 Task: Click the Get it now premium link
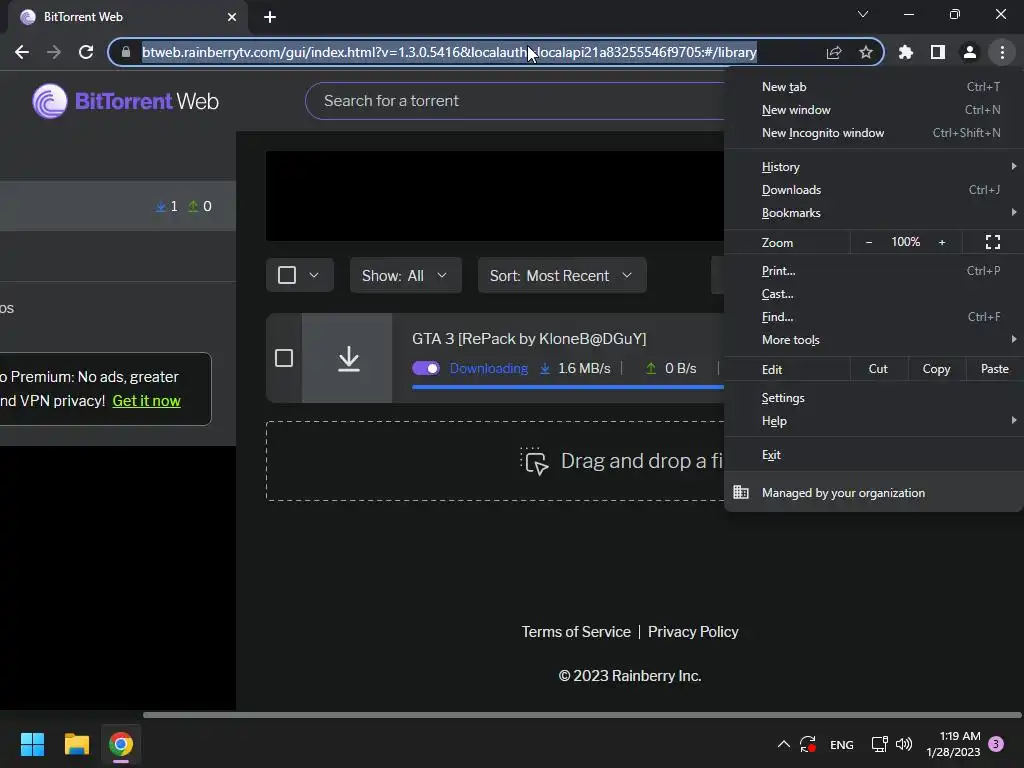point(146,401)
